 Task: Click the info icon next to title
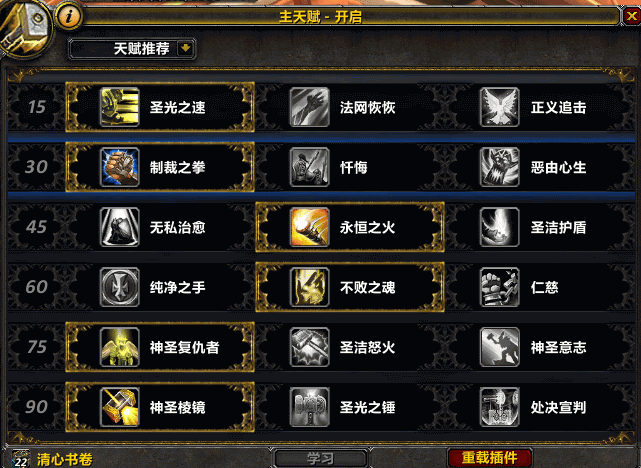pyautogui.click(x=68, y=17)
